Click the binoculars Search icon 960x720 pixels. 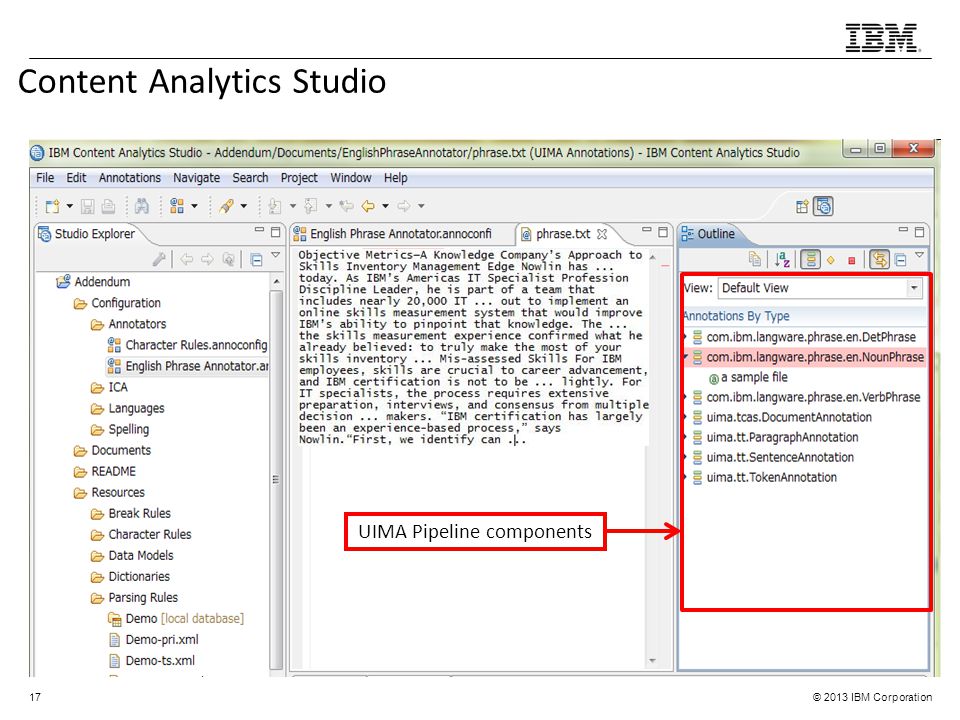point(141,206)
